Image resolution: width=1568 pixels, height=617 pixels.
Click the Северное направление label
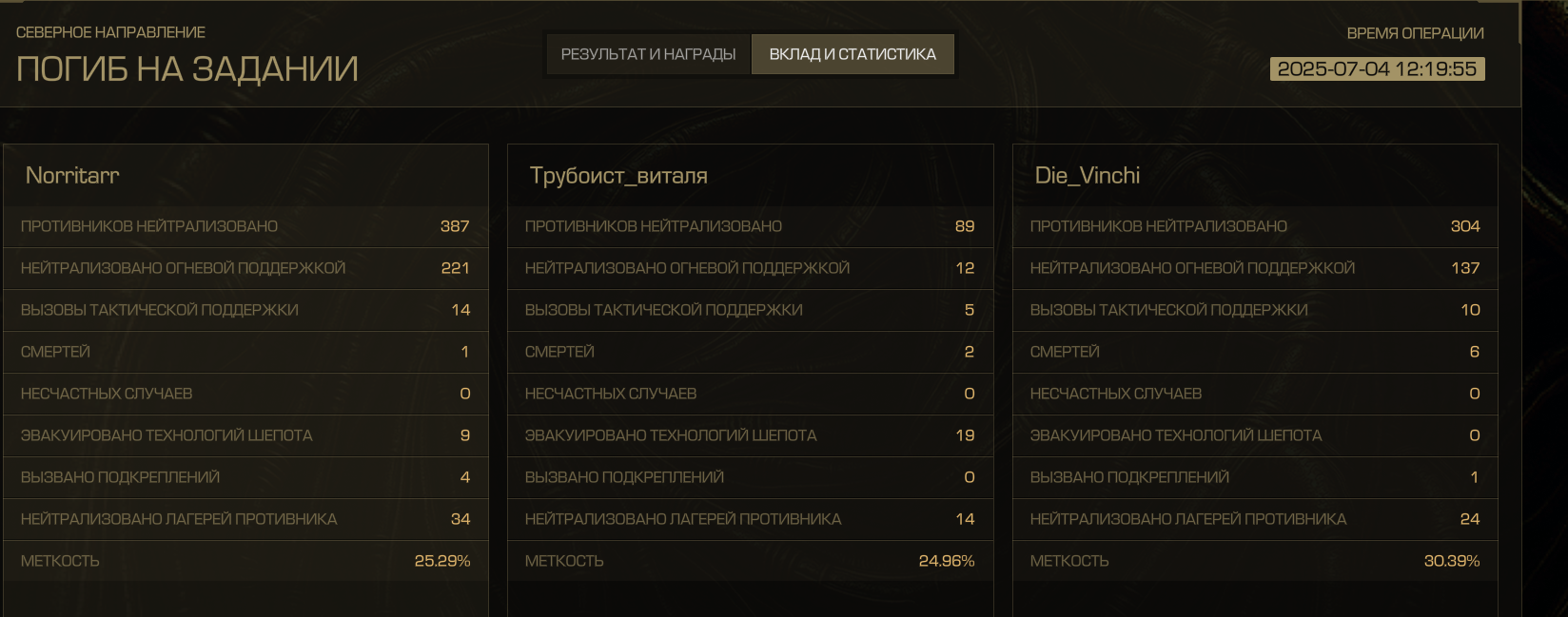pyautogui.click(x=110, y=32)
